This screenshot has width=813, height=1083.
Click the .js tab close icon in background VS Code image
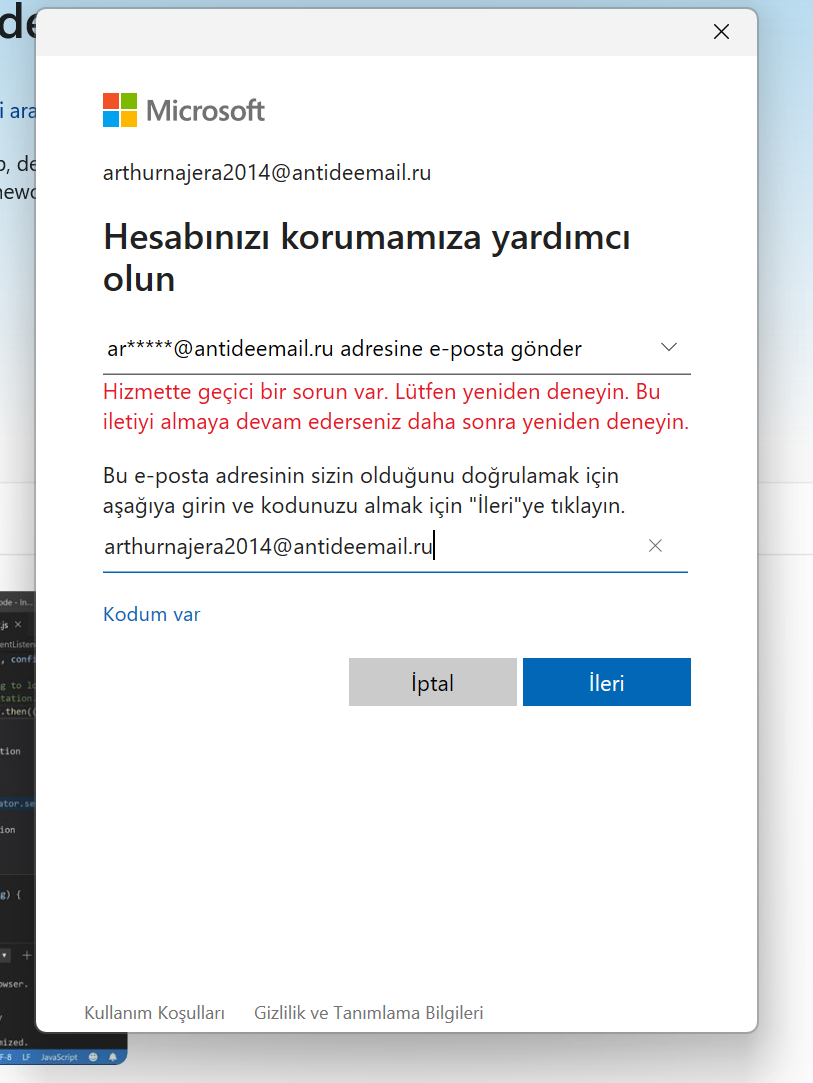click(x=18, y=624)
